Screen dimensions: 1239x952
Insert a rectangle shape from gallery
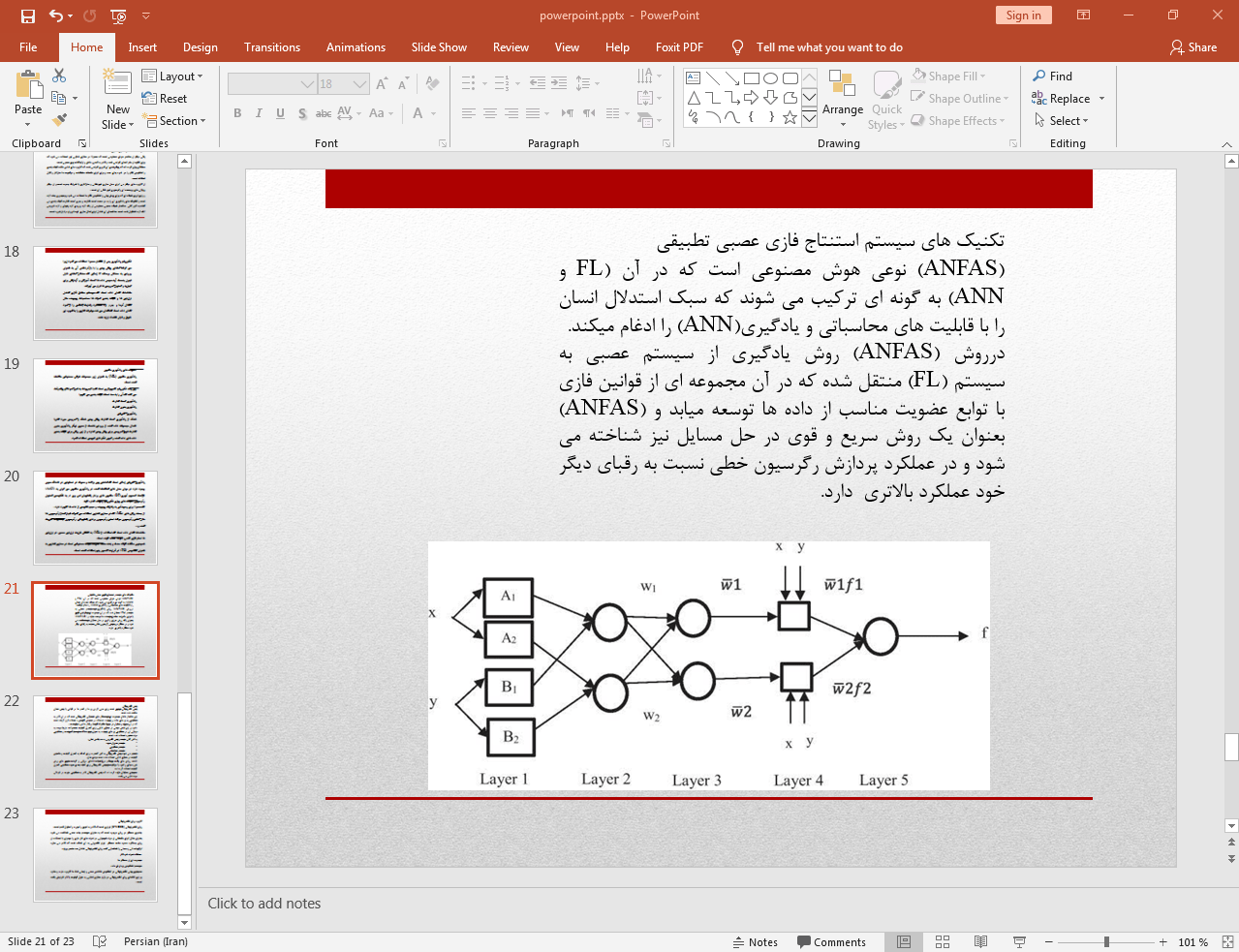pyautogui.click(x=751, y=78)
